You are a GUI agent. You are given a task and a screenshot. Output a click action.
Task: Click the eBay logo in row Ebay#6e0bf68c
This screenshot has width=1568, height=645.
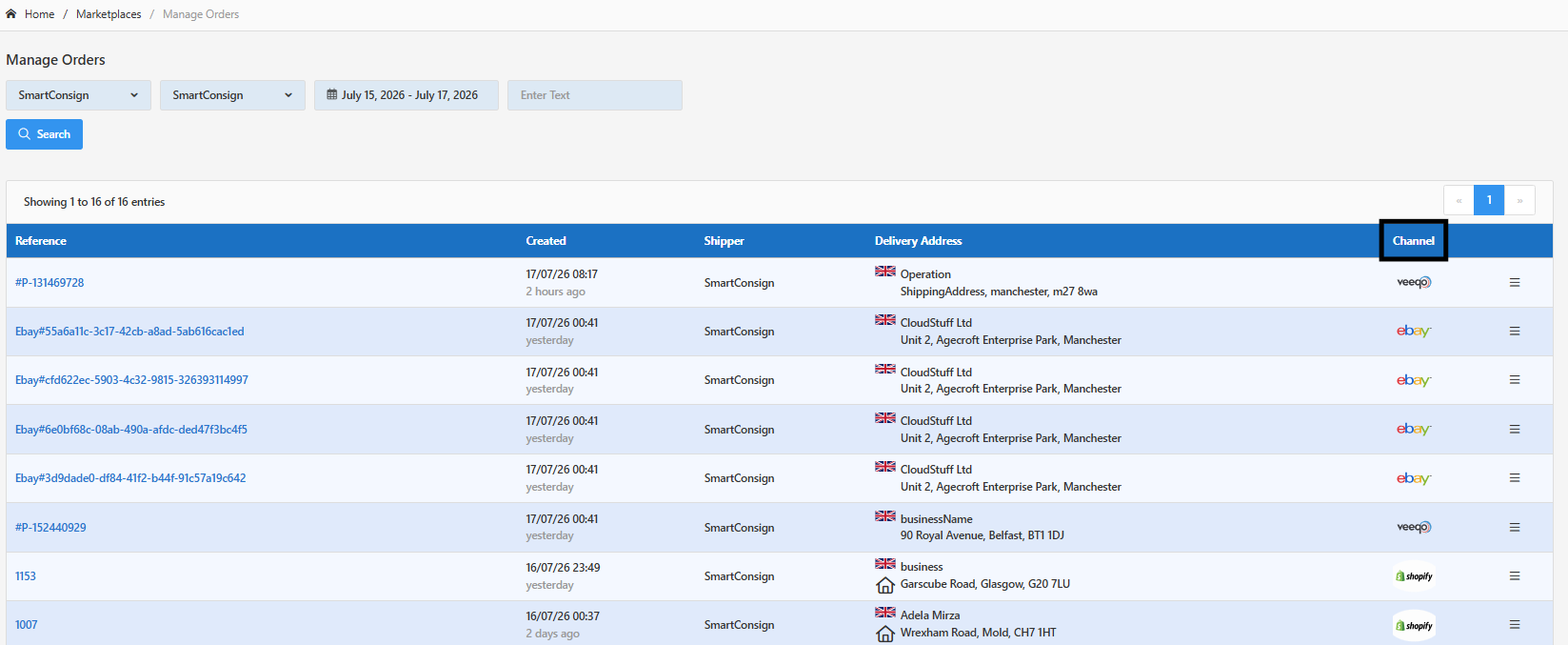[x=1414, y=430]
